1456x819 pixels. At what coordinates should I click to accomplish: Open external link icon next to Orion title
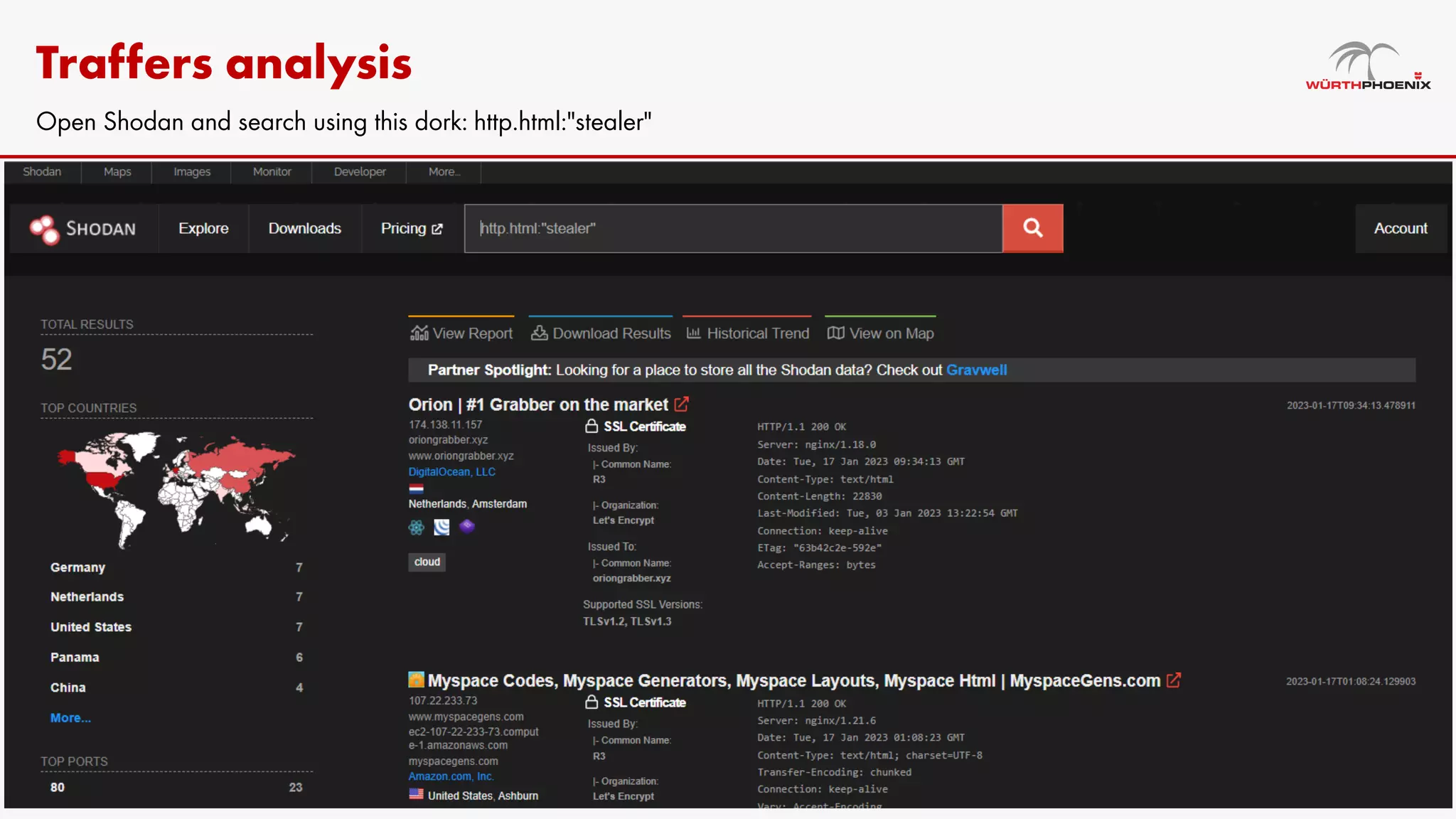pyautogui.click(x=681, y=405)
